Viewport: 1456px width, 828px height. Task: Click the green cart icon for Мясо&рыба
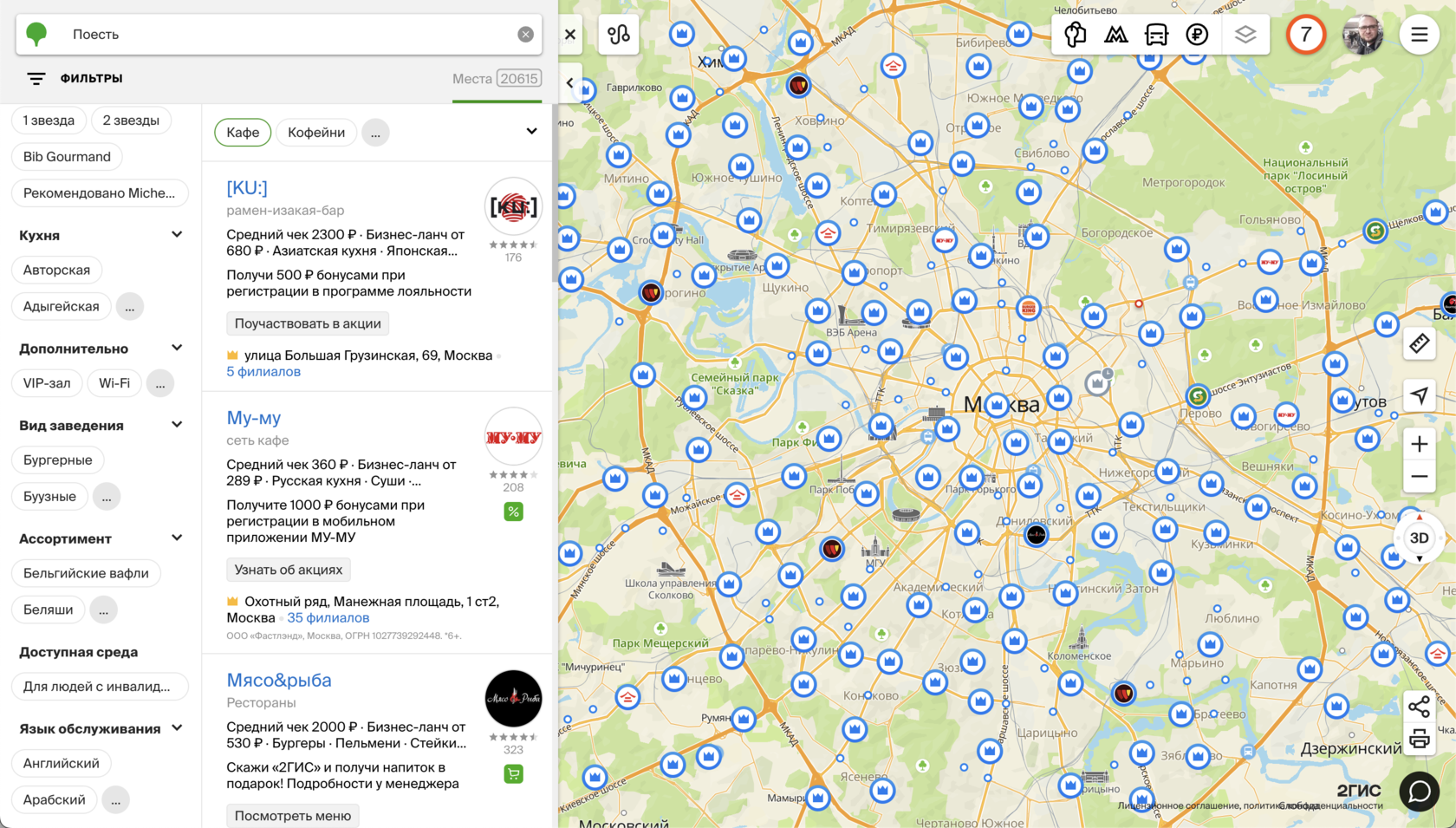pos(513,773)
